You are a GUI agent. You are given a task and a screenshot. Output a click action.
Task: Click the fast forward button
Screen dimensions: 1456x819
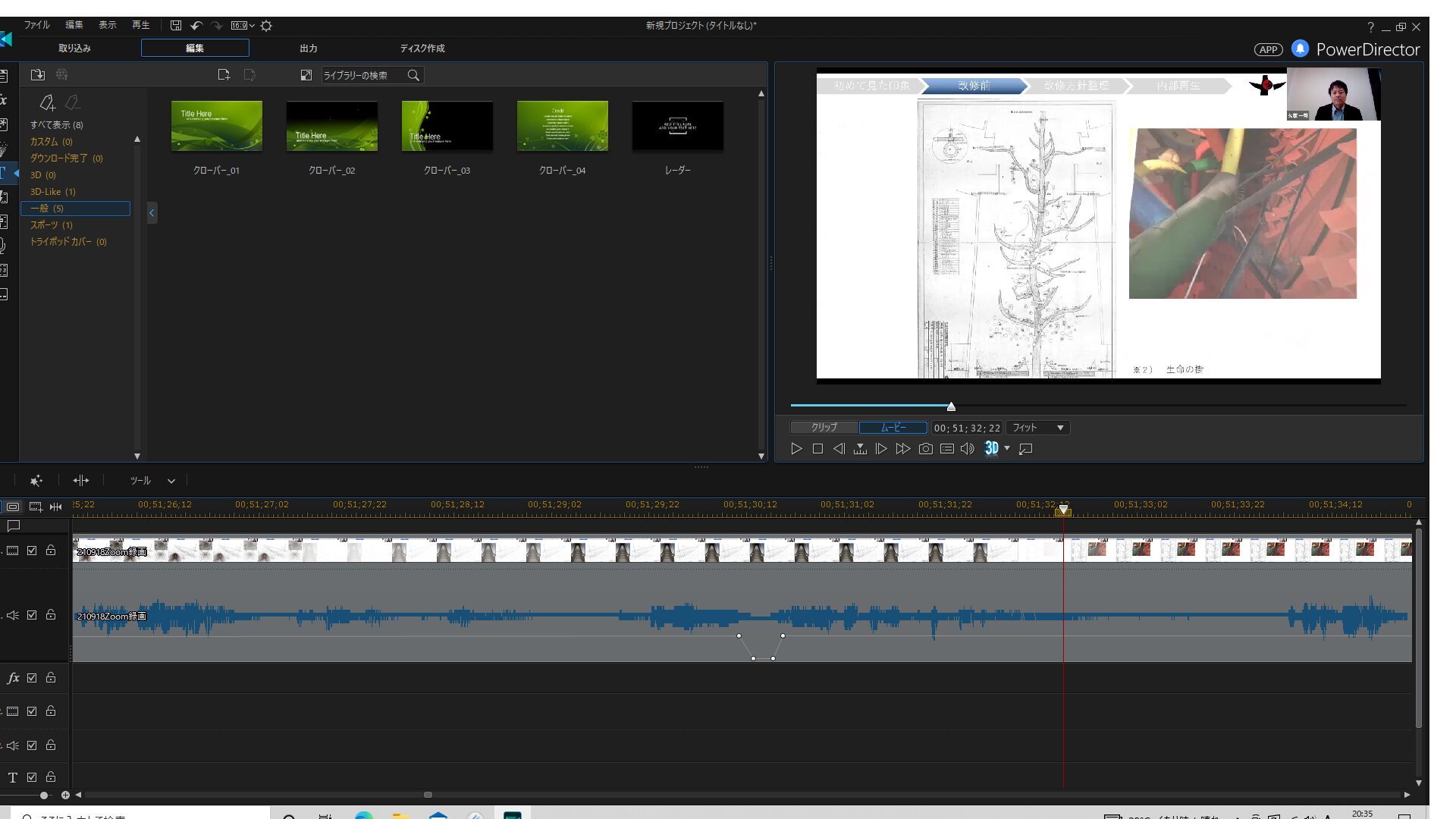pos(902,449)
